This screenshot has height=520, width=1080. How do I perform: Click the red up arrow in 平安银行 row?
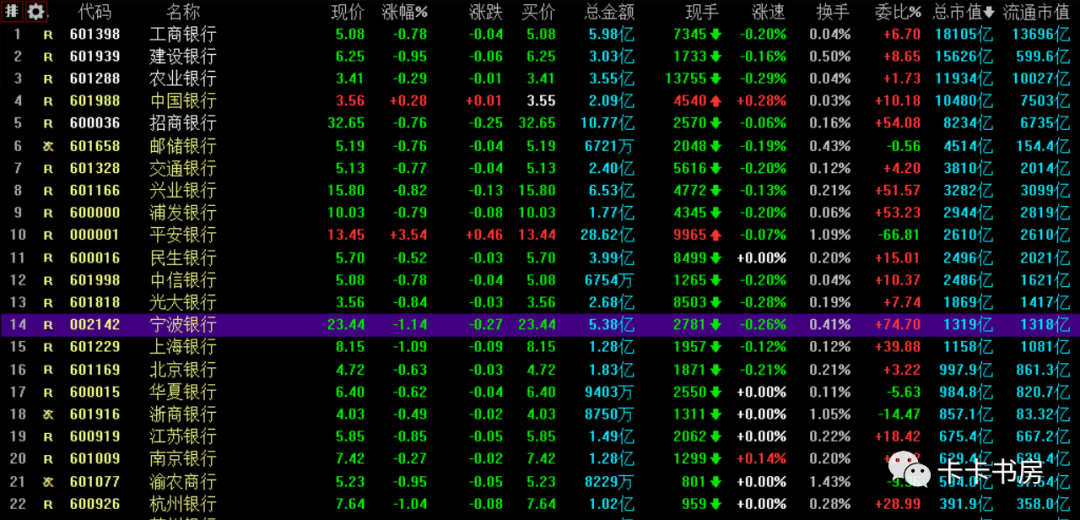pyautogui.click(x=716, y=235)
